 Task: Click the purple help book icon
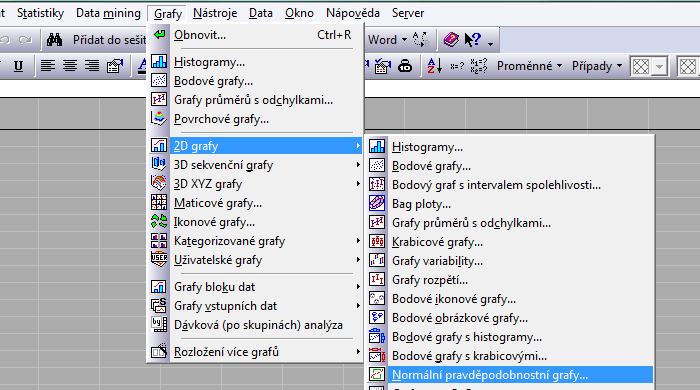[451, 40]
